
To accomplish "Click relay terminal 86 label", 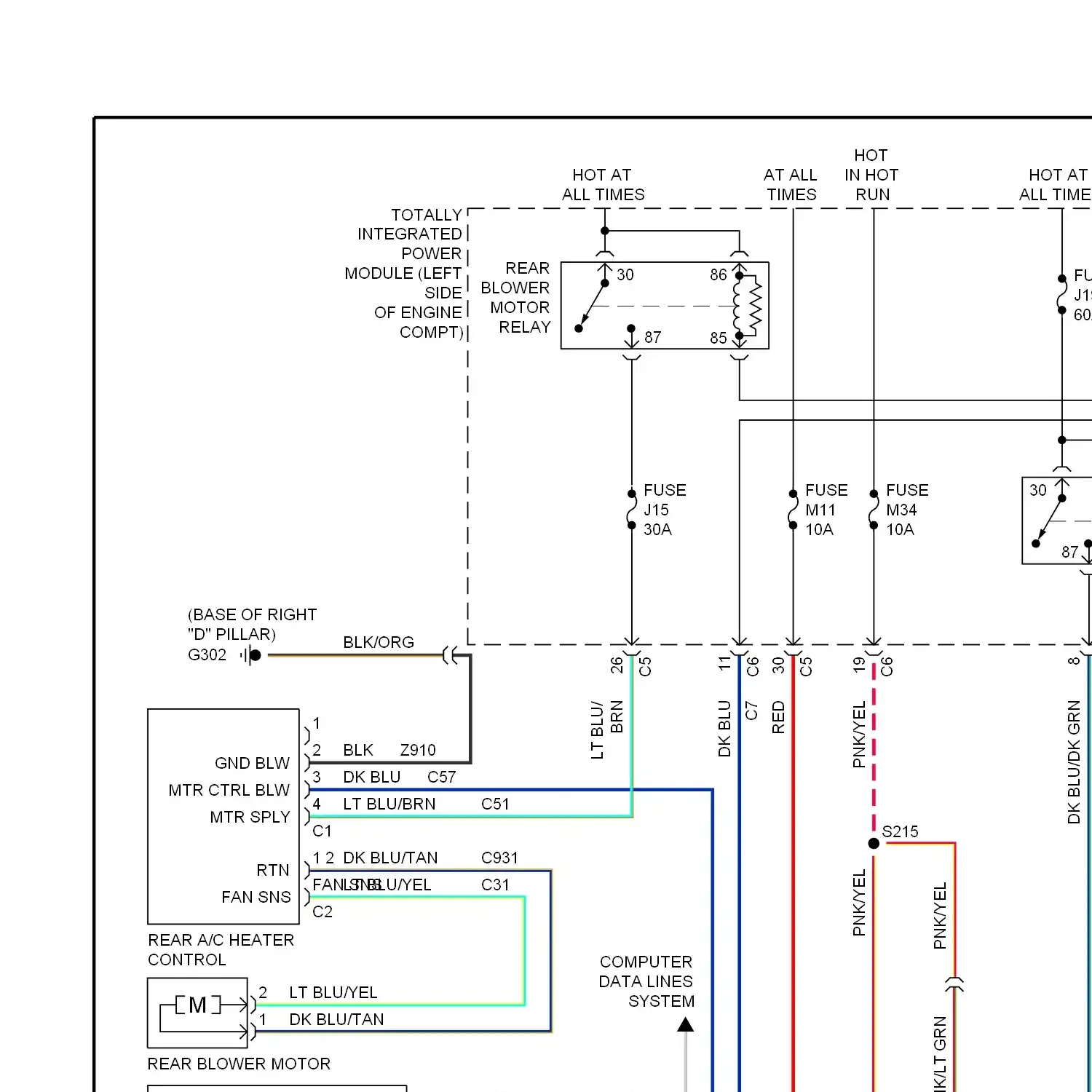I will [x=719, y=274].
